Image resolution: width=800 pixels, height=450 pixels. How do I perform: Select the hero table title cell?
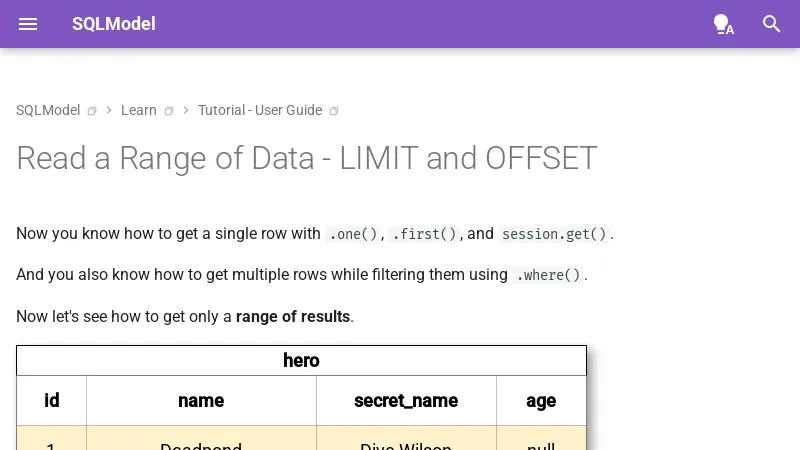[x=301, y=361]
